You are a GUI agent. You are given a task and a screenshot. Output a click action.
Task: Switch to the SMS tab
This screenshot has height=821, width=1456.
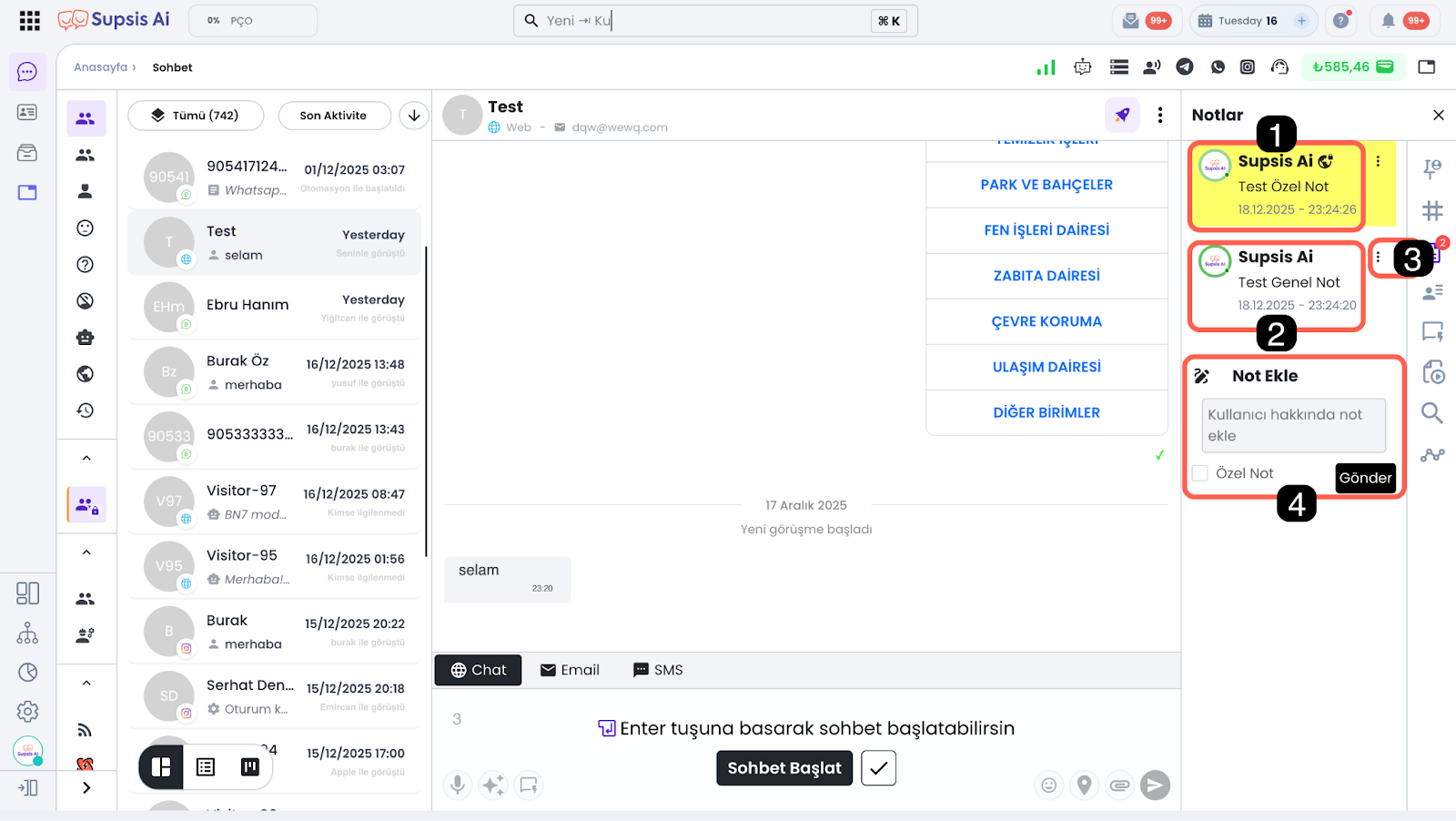click(657, 670)
